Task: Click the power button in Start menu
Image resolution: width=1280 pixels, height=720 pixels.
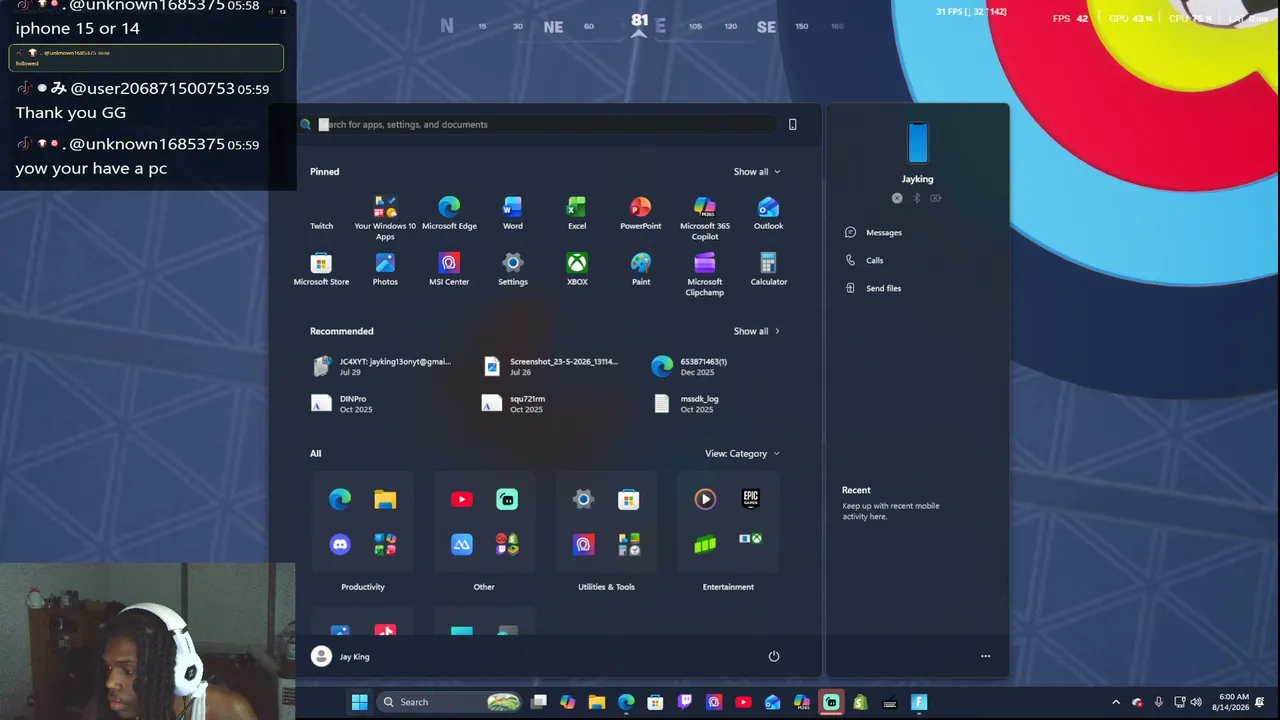Action: [774, 657]
